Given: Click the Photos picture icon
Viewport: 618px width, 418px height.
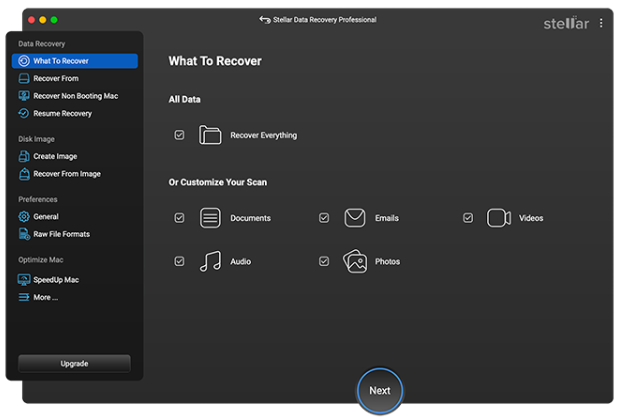Looking at the screenshot, I should point(354,261).
